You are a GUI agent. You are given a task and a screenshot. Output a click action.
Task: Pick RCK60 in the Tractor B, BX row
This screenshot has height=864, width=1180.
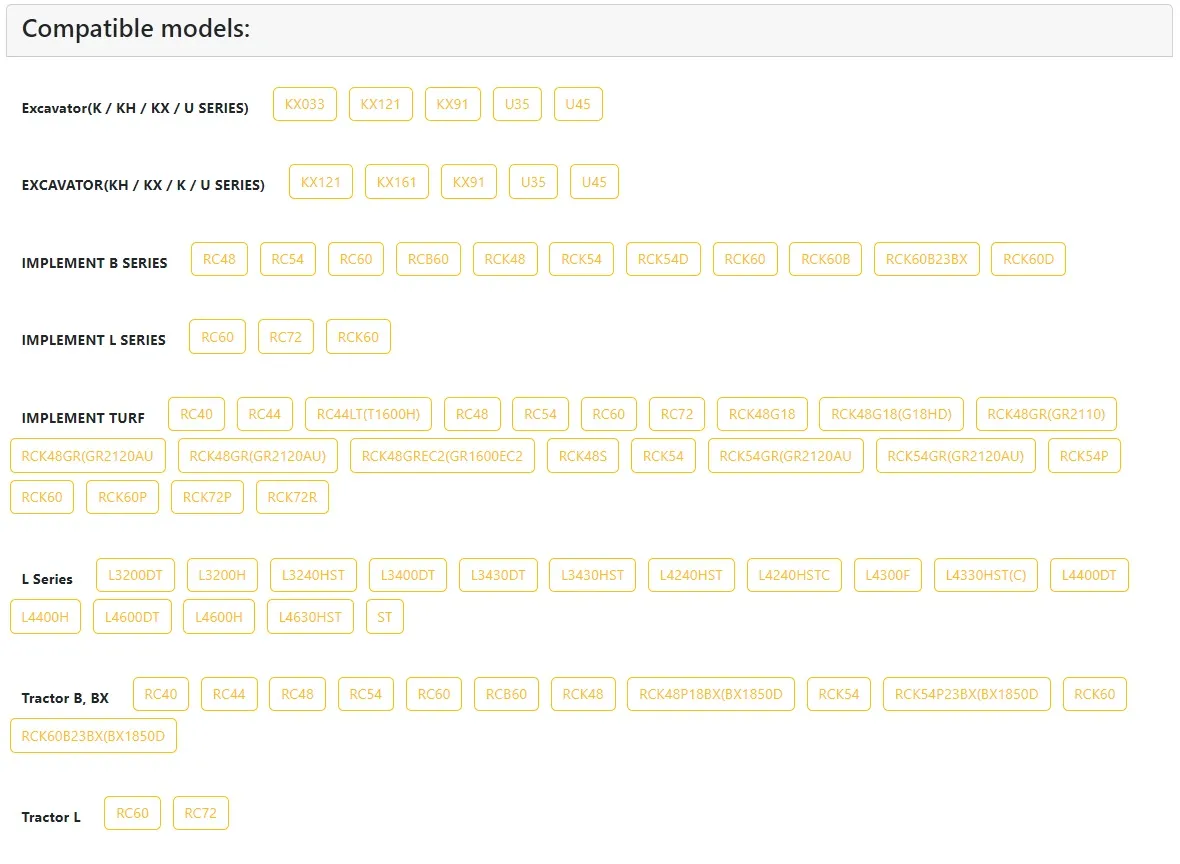pos(1094,694)
